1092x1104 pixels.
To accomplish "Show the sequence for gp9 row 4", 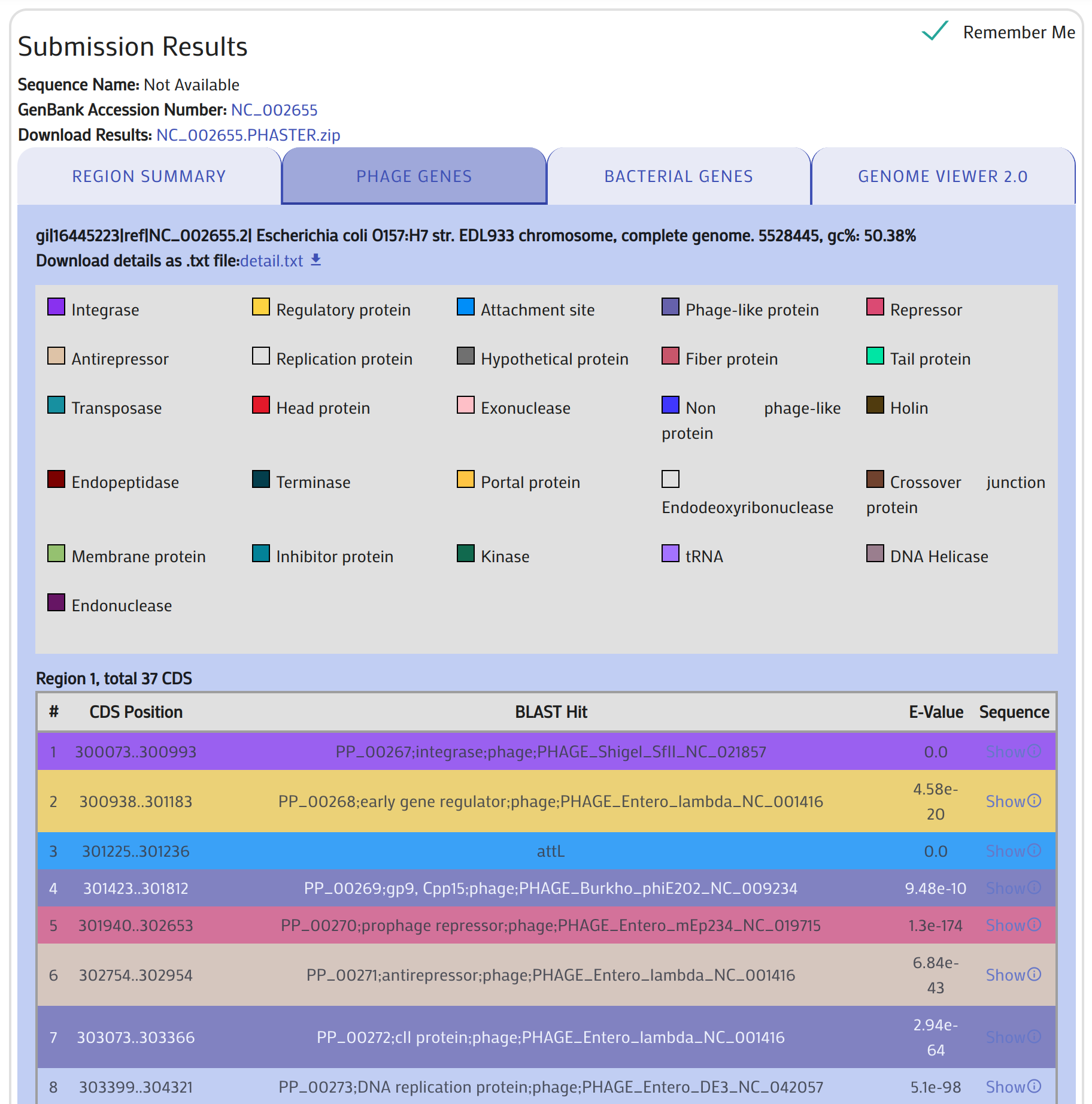I will tap(1005, 888).
